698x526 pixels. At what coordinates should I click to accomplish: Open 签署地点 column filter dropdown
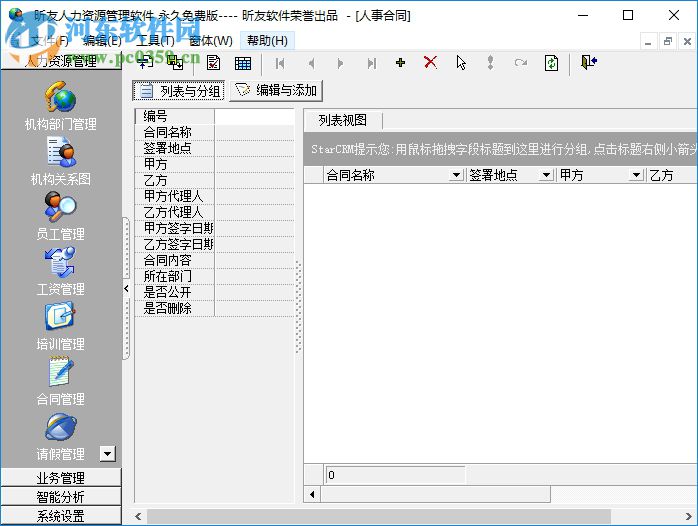pos(546,175)
